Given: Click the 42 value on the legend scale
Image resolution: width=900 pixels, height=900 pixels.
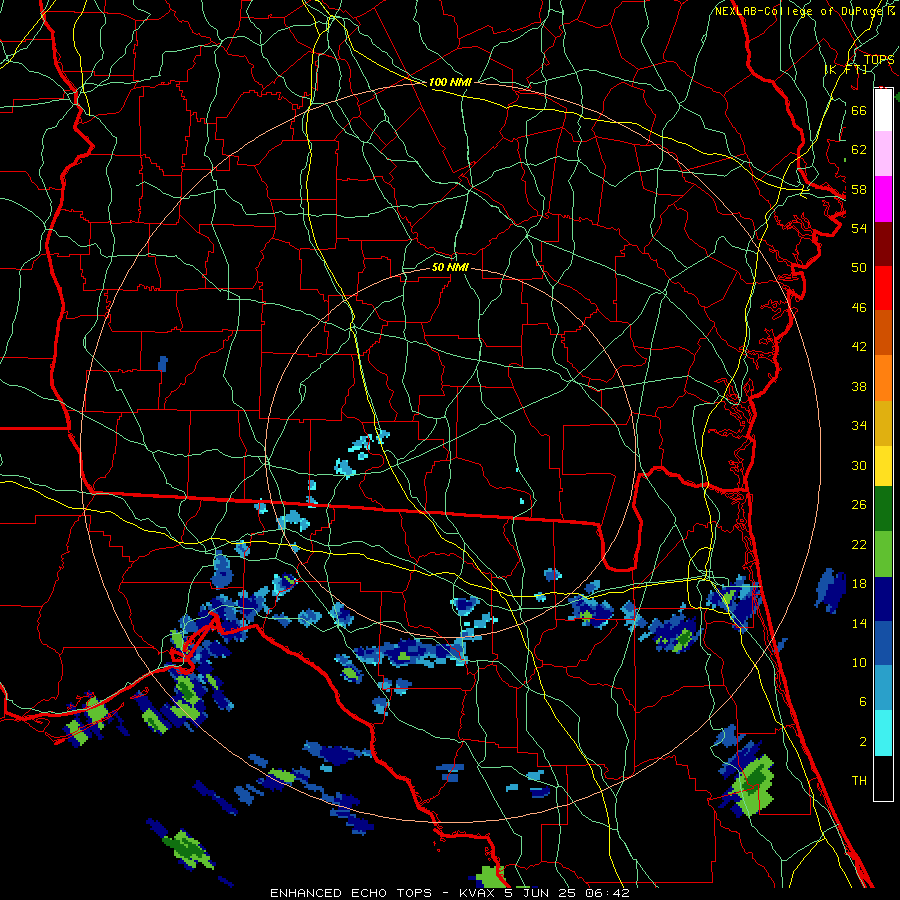Looking at the screenshot, I should click(x=859, y=347).
